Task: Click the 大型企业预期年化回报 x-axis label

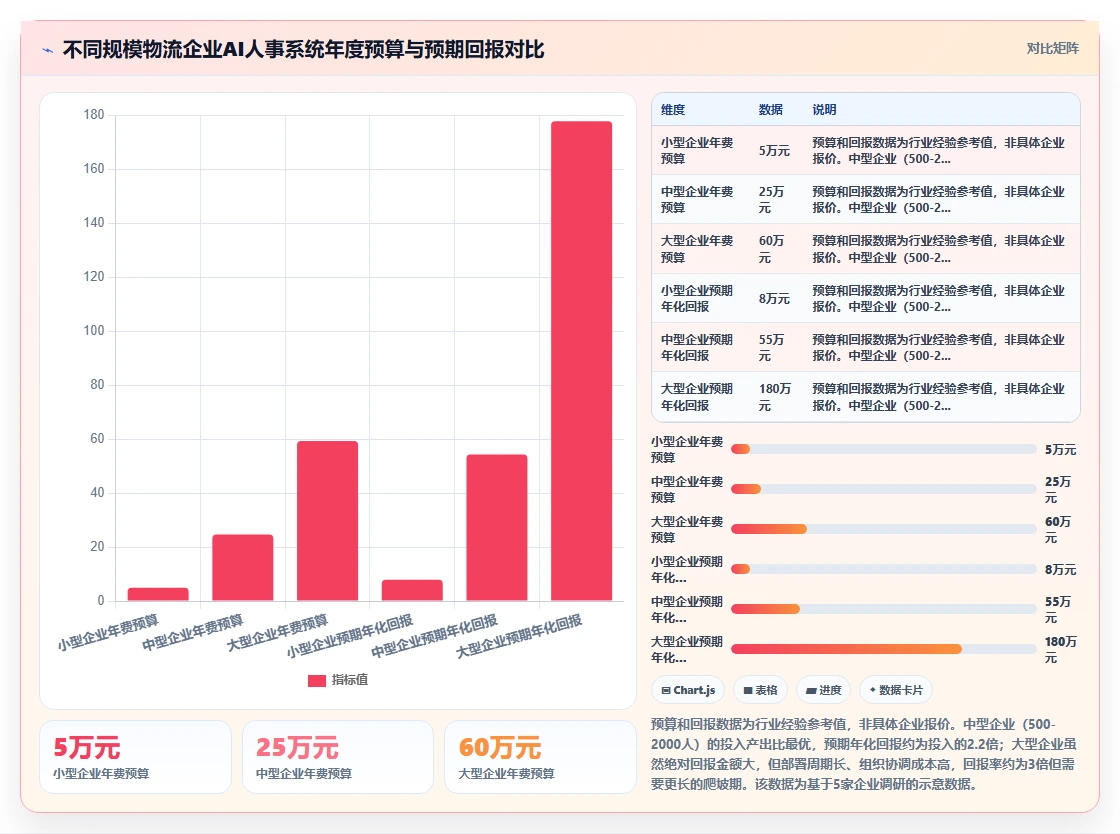Action: point(519,636)
